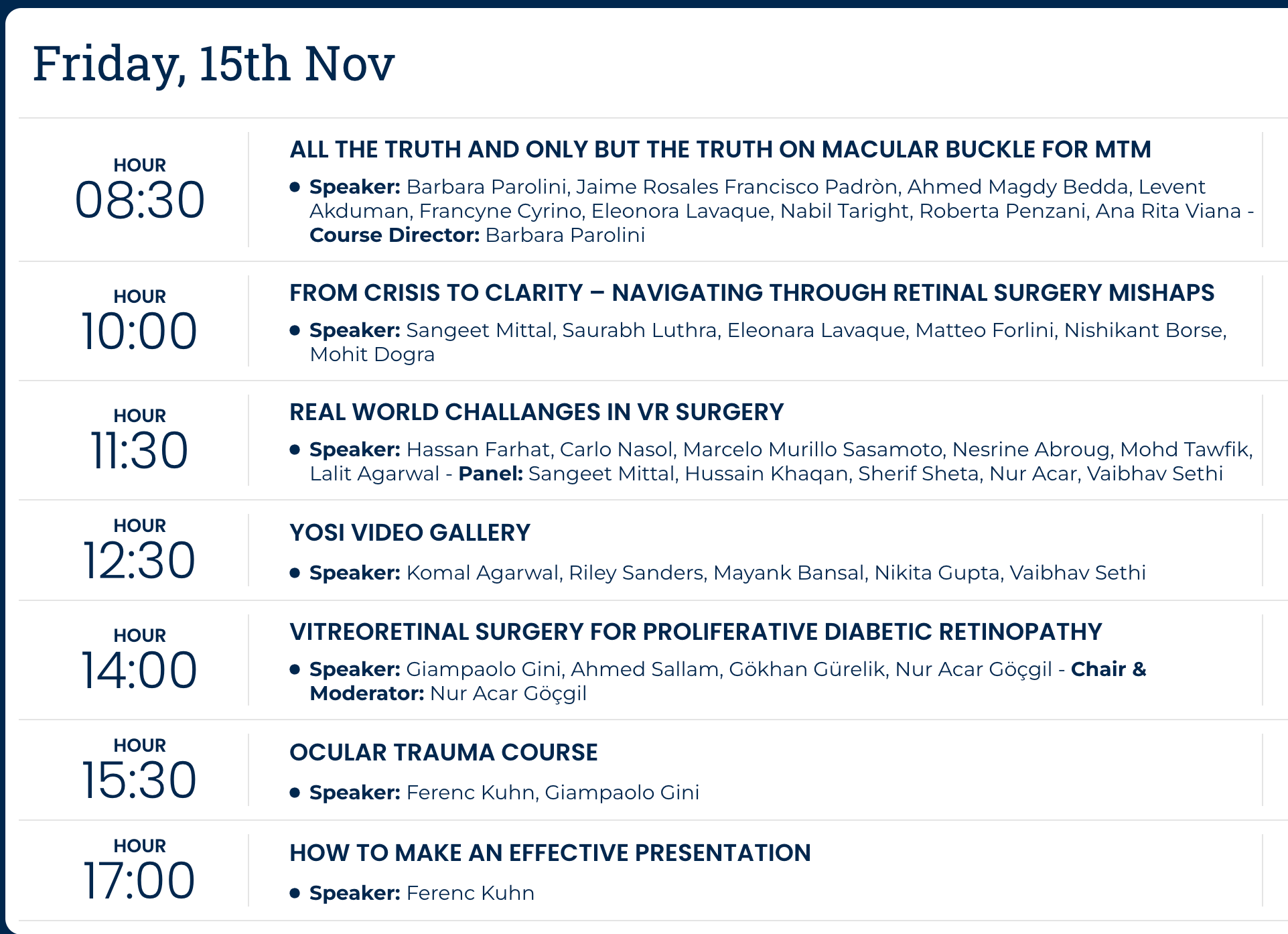Click the 'Chair &' label in 14:00 session

[1108, 669]
